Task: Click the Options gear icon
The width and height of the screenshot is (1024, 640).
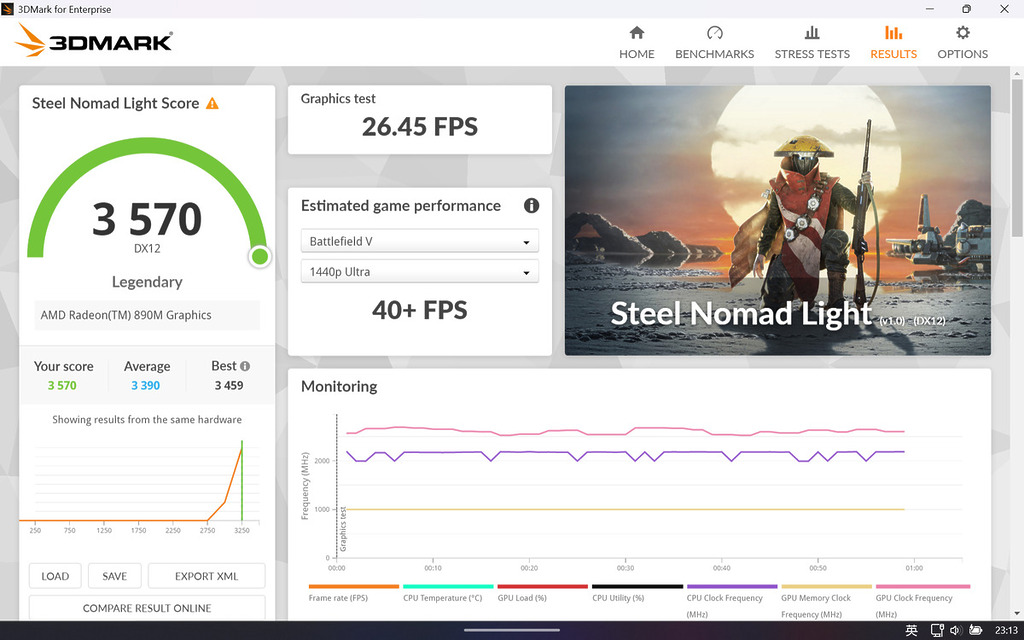Action: tap(962, 33)
